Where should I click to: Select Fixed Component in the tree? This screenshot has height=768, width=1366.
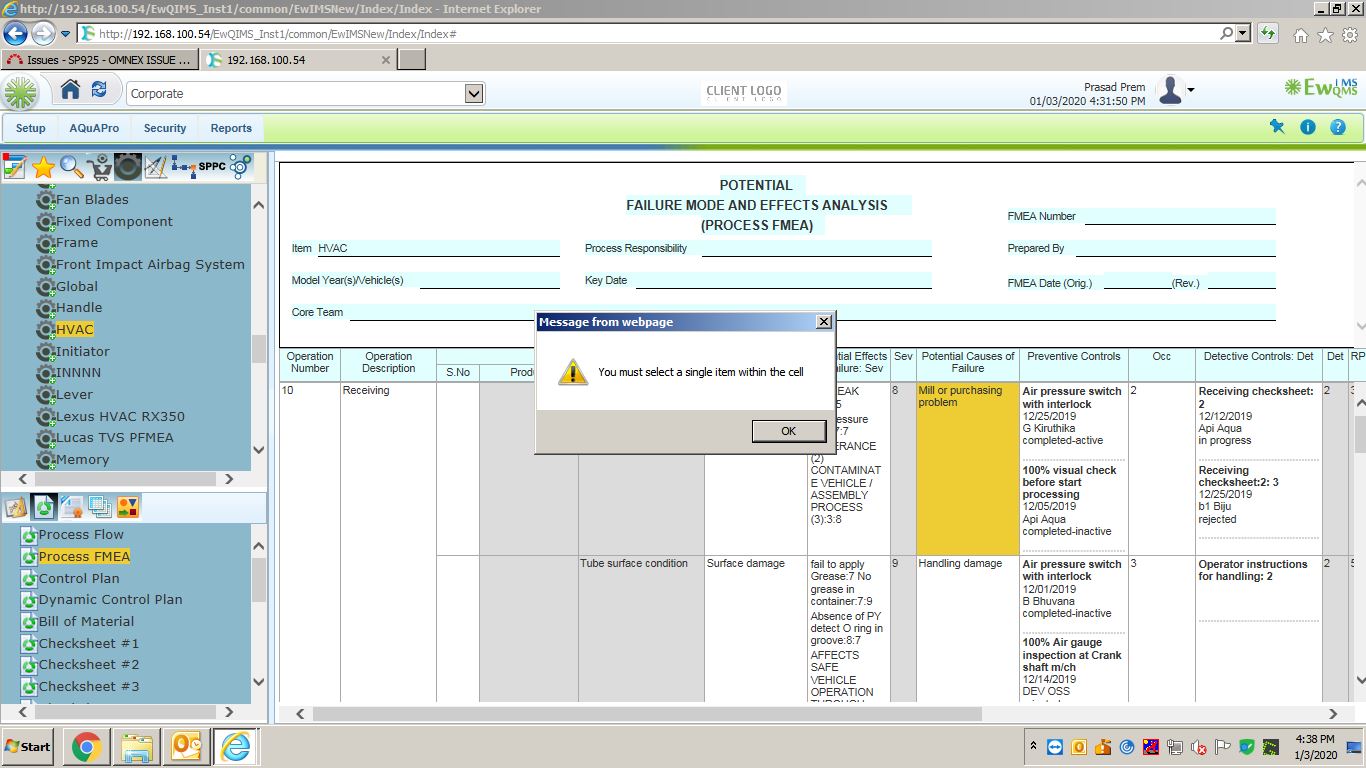[x=114, y=221]
